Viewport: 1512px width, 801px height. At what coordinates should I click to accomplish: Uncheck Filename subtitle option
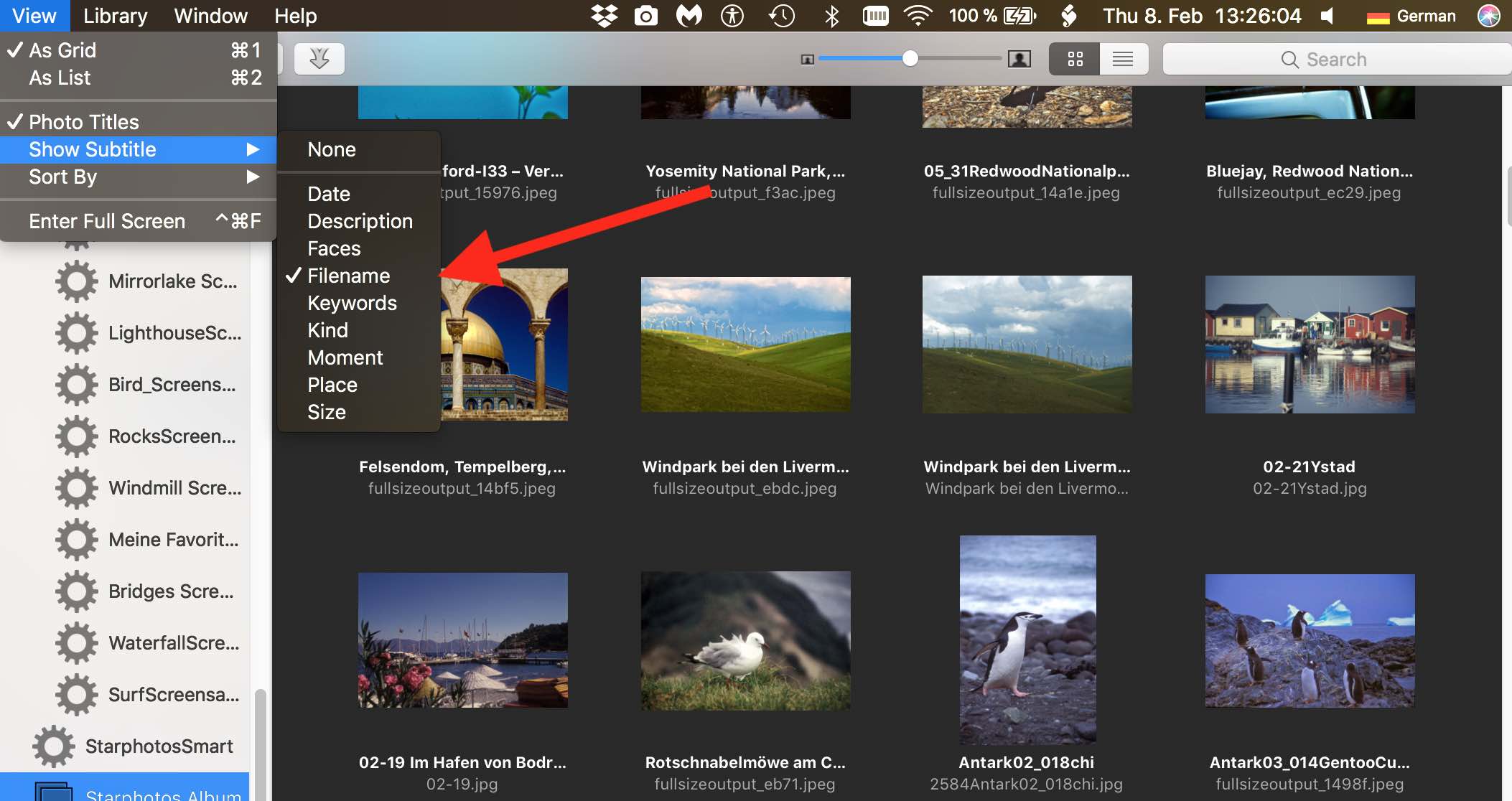(348, 276)
